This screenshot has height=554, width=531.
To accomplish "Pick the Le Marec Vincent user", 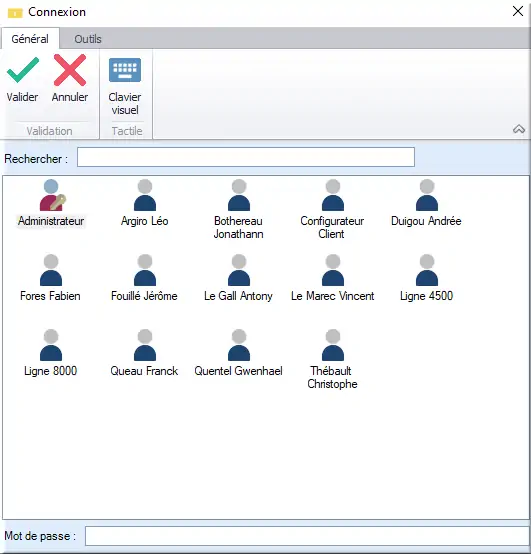I will (333, 270).
